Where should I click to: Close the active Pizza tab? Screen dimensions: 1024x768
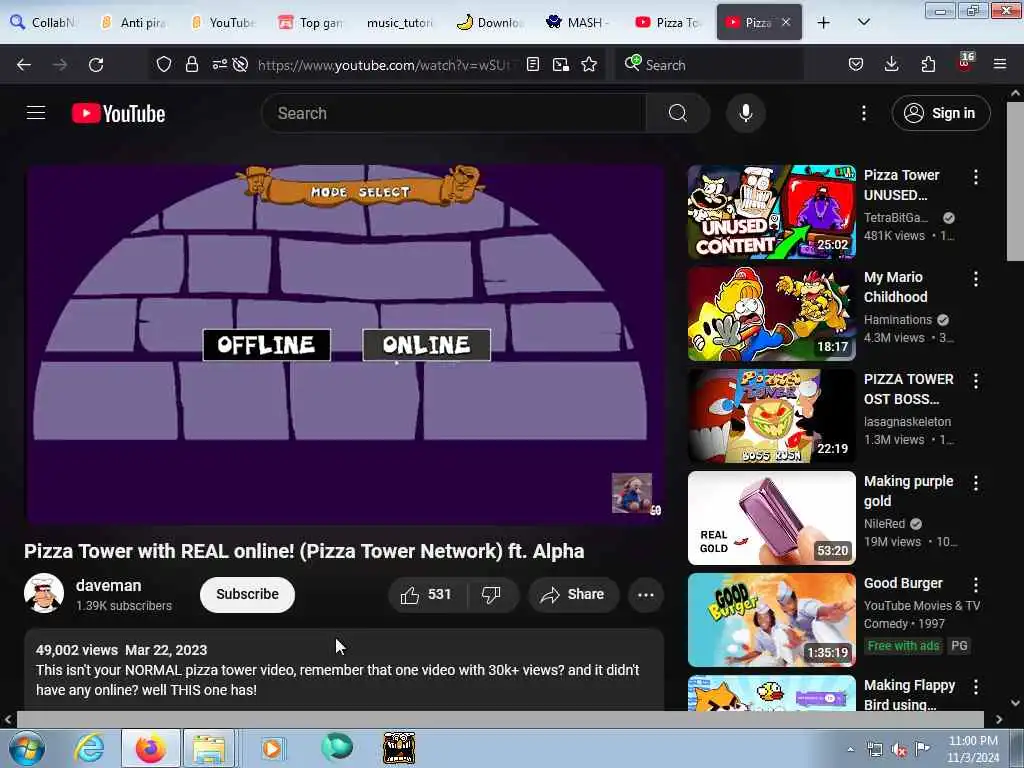tap(786, 22)
